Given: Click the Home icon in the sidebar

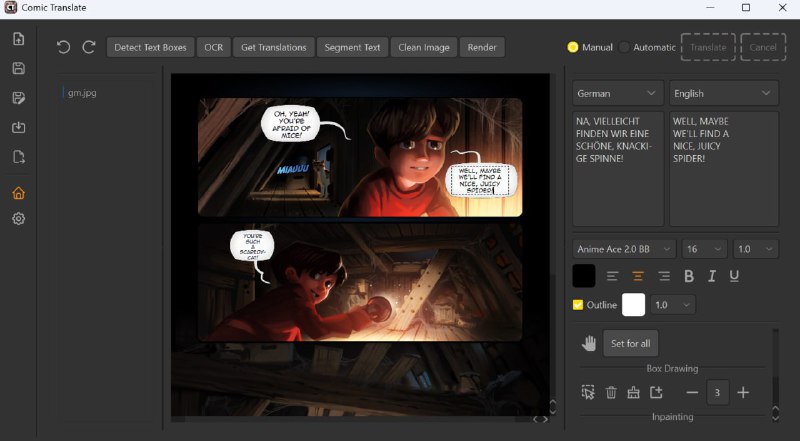Looking at the screenshot, I should click(18, 193).
